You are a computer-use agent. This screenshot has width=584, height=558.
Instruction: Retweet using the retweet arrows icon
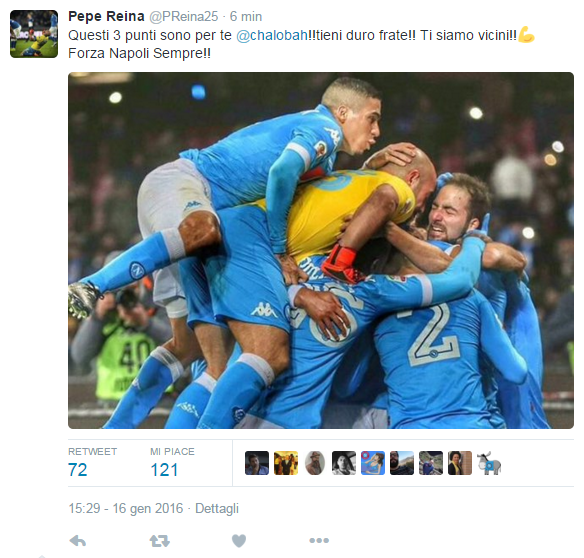click(x=159, y=540)
